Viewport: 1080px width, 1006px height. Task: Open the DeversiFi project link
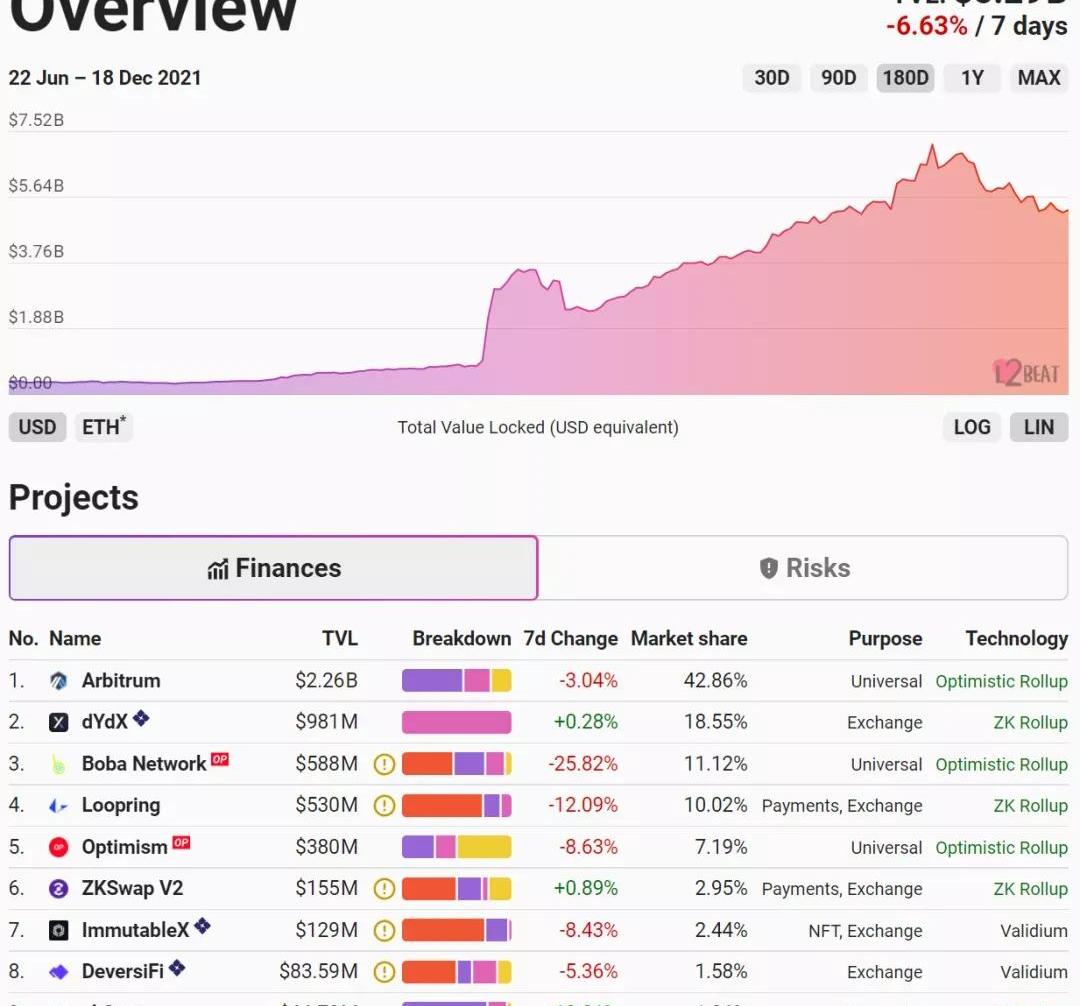click(122, 971)
